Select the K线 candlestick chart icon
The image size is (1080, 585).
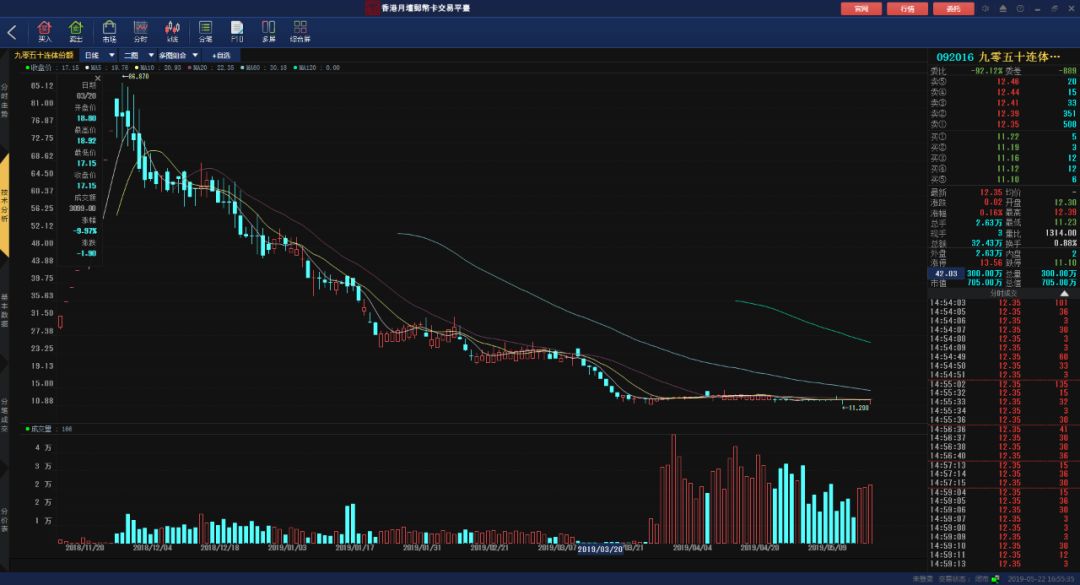(x=172, y=30)
